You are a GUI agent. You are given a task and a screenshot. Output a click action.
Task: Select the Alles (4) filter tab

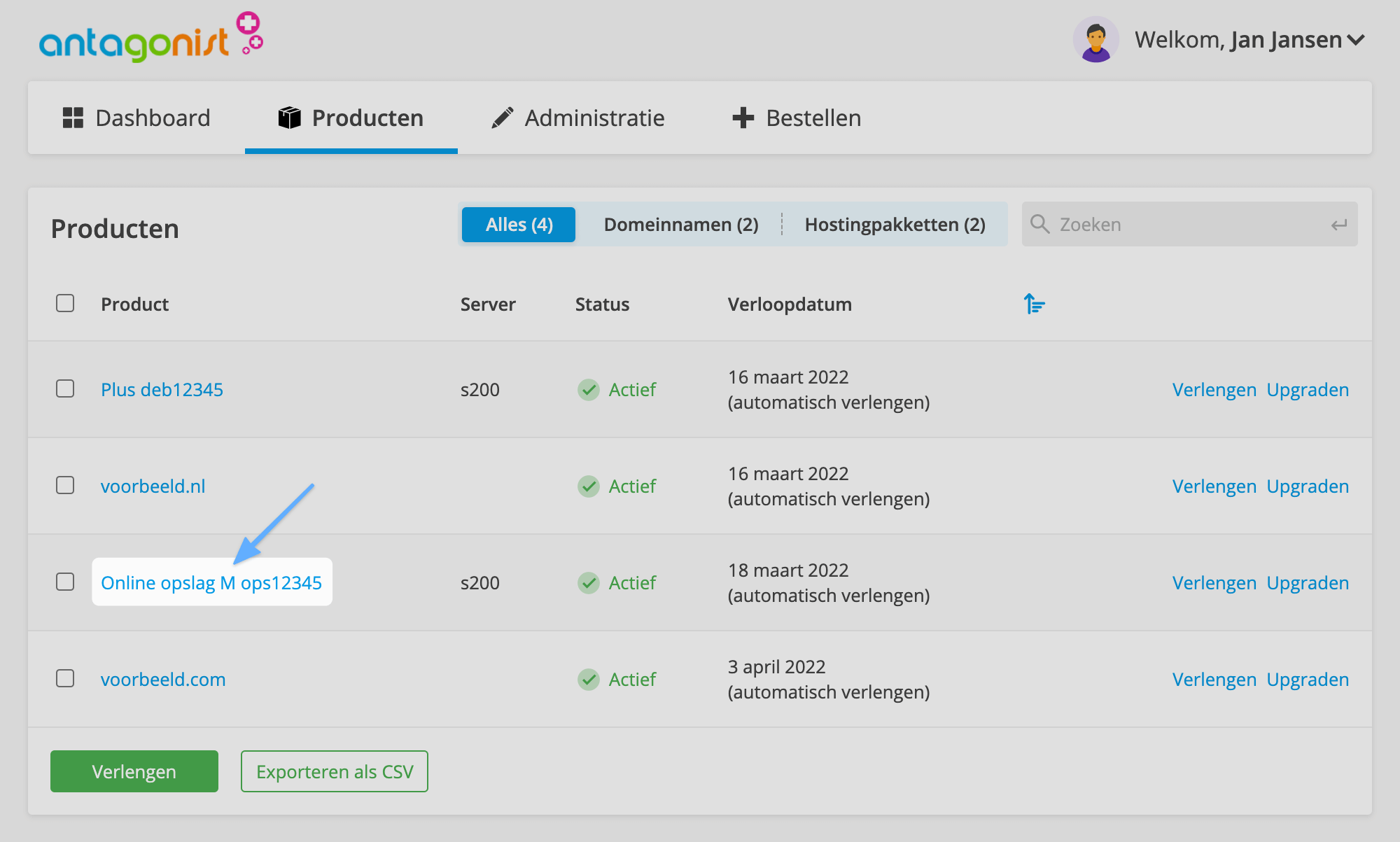tap(518, 224)
